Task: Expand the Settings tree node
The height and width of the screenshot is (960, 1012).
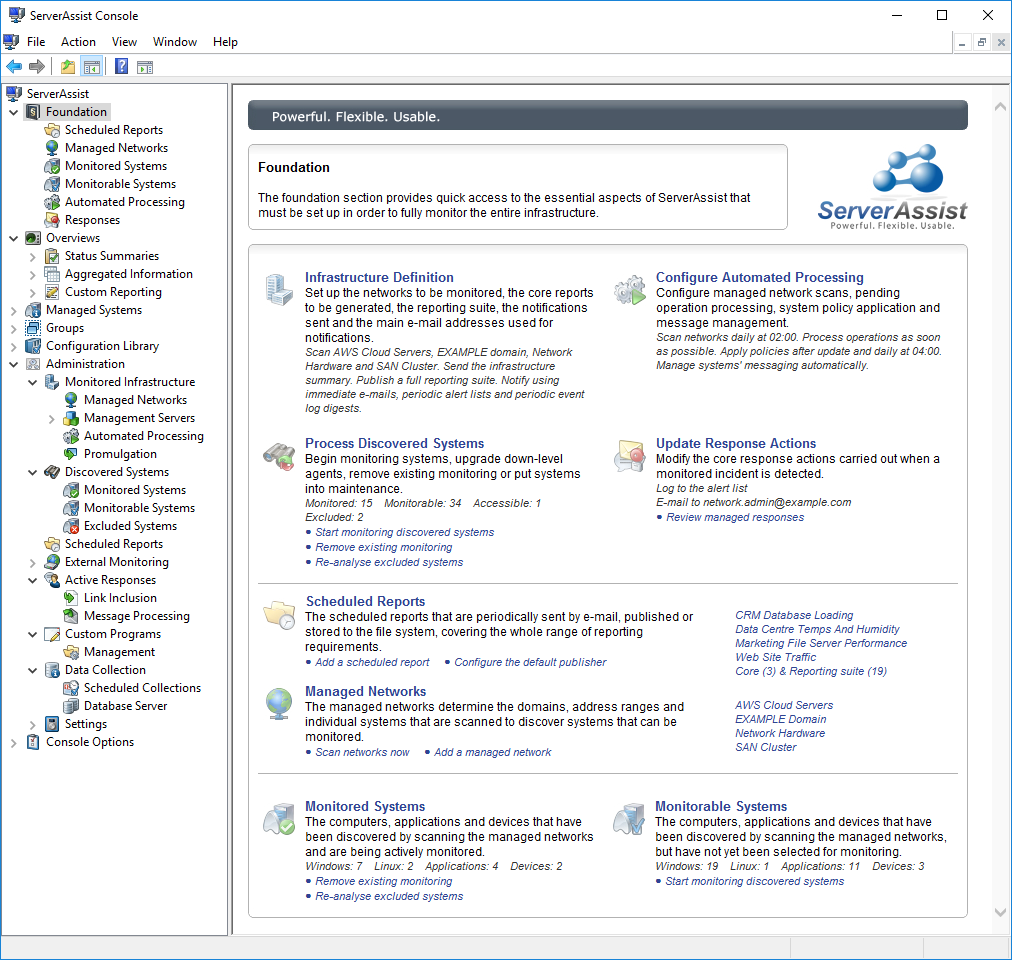Action: point(32,725)
